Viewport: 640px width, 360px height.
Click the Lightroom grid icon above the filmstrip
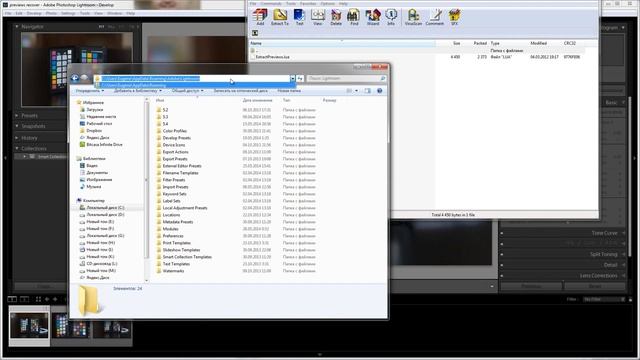pos(38,299)
